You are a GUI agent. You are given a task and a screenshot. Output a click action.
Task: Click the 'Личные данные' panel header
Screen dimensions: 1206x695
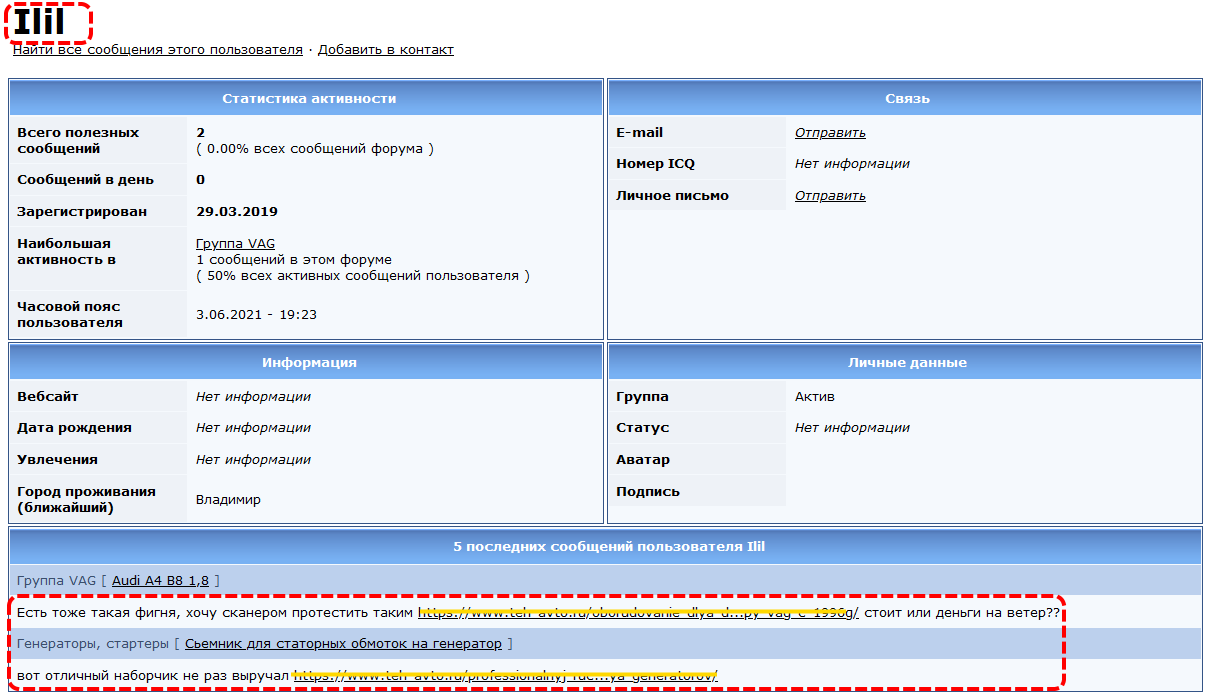(x=907, y=362)
